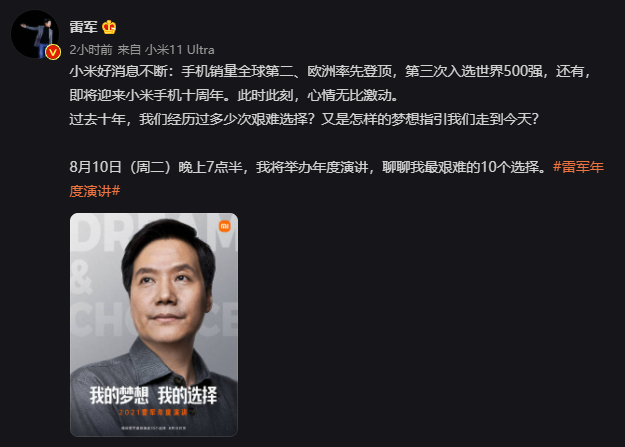Open the 小米11 Ultra source link
The image size is (625, 447).
coord(180,50)
